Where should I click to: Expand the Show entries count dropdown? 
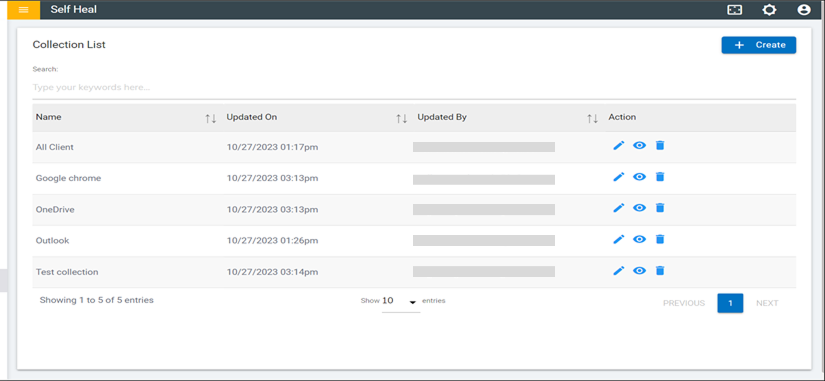point(401,302)
